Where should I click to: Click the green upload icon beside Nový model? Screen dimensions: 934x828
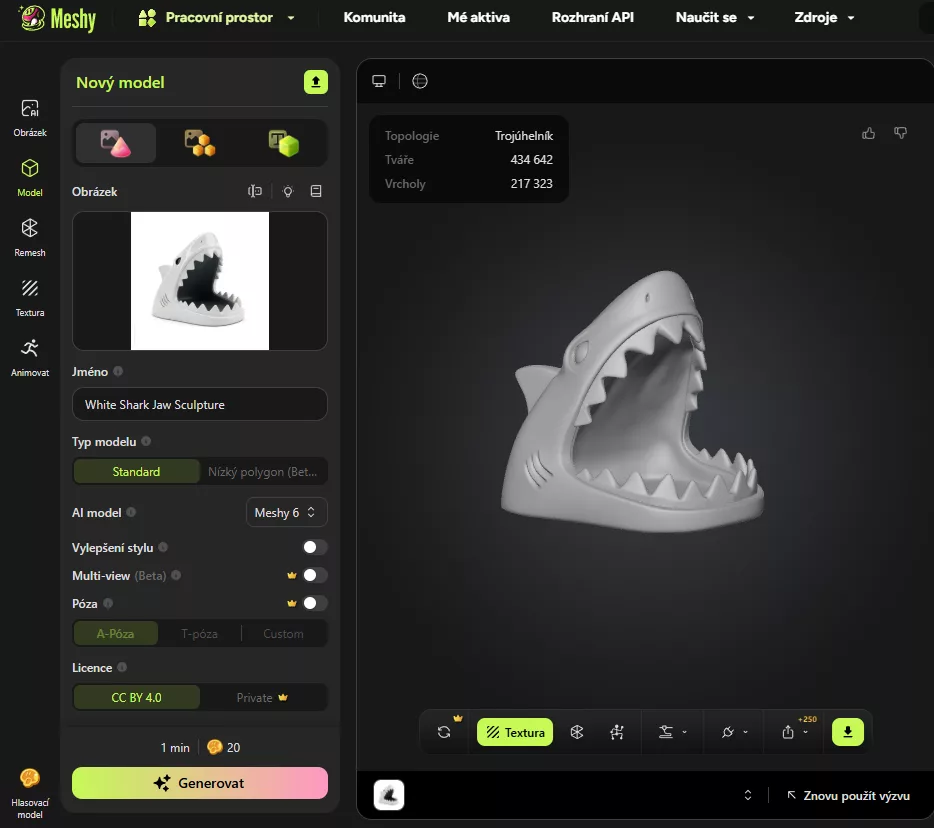click(x=316, y=82)
